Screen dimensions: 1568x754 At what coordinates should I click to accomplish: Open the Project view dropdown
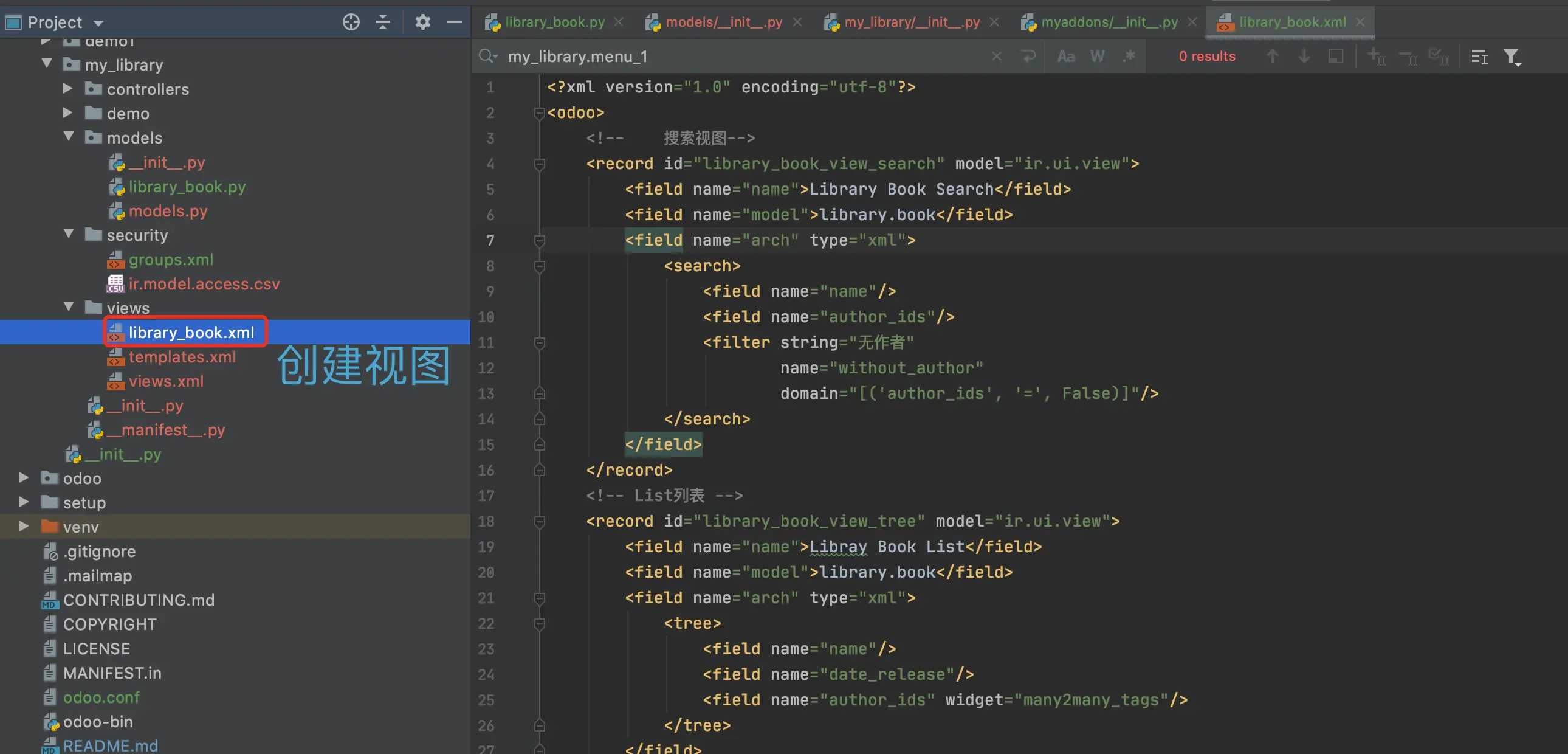[x=98, y=23]
